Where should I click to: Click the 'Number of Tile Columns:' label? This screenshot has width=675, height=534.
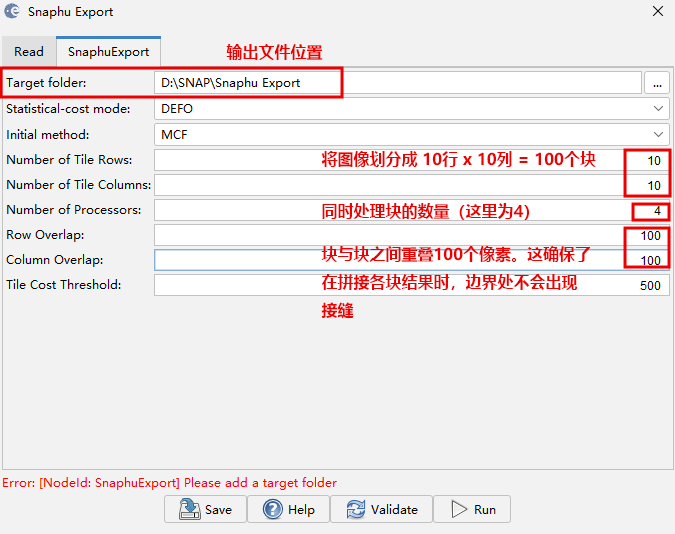click(x=78, y=185)
